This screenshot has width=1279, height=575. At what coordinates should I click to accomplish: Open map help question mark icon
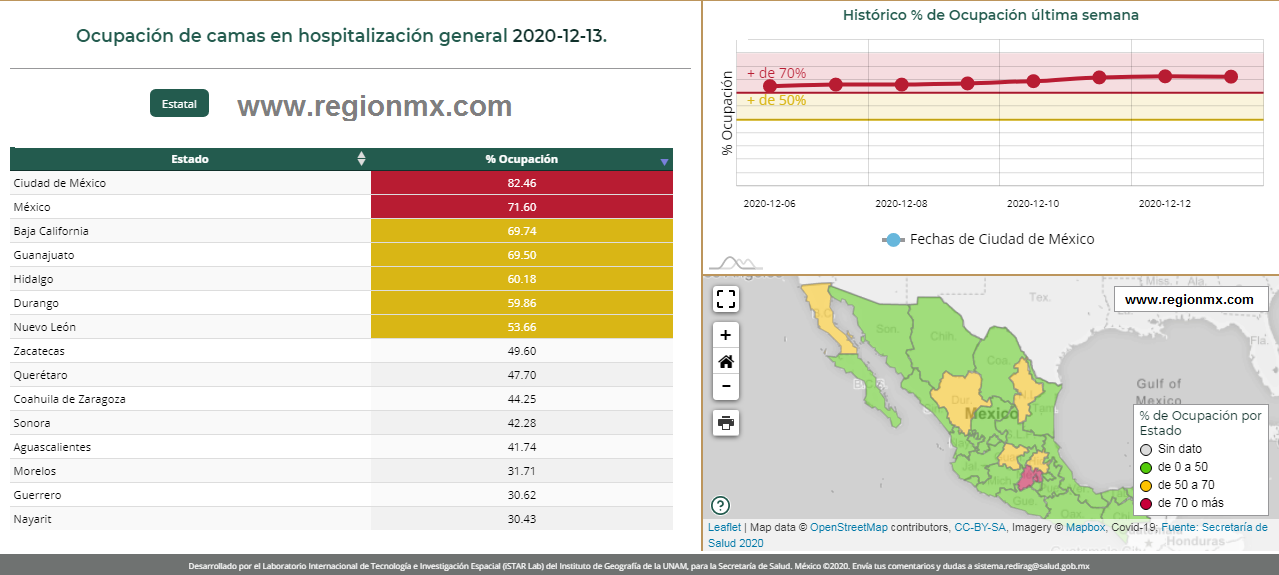click(x=720, y=505)
